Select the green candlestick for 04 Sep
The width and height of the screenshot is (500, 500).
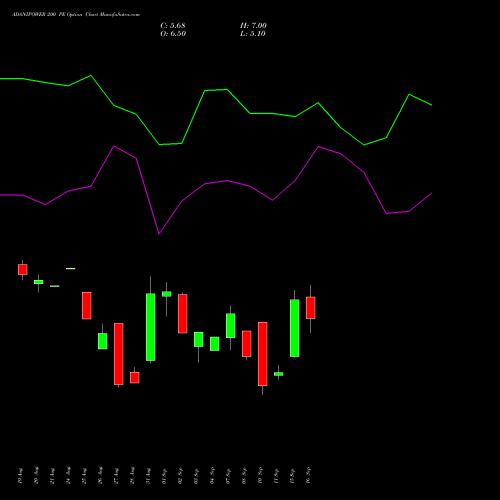215,344
